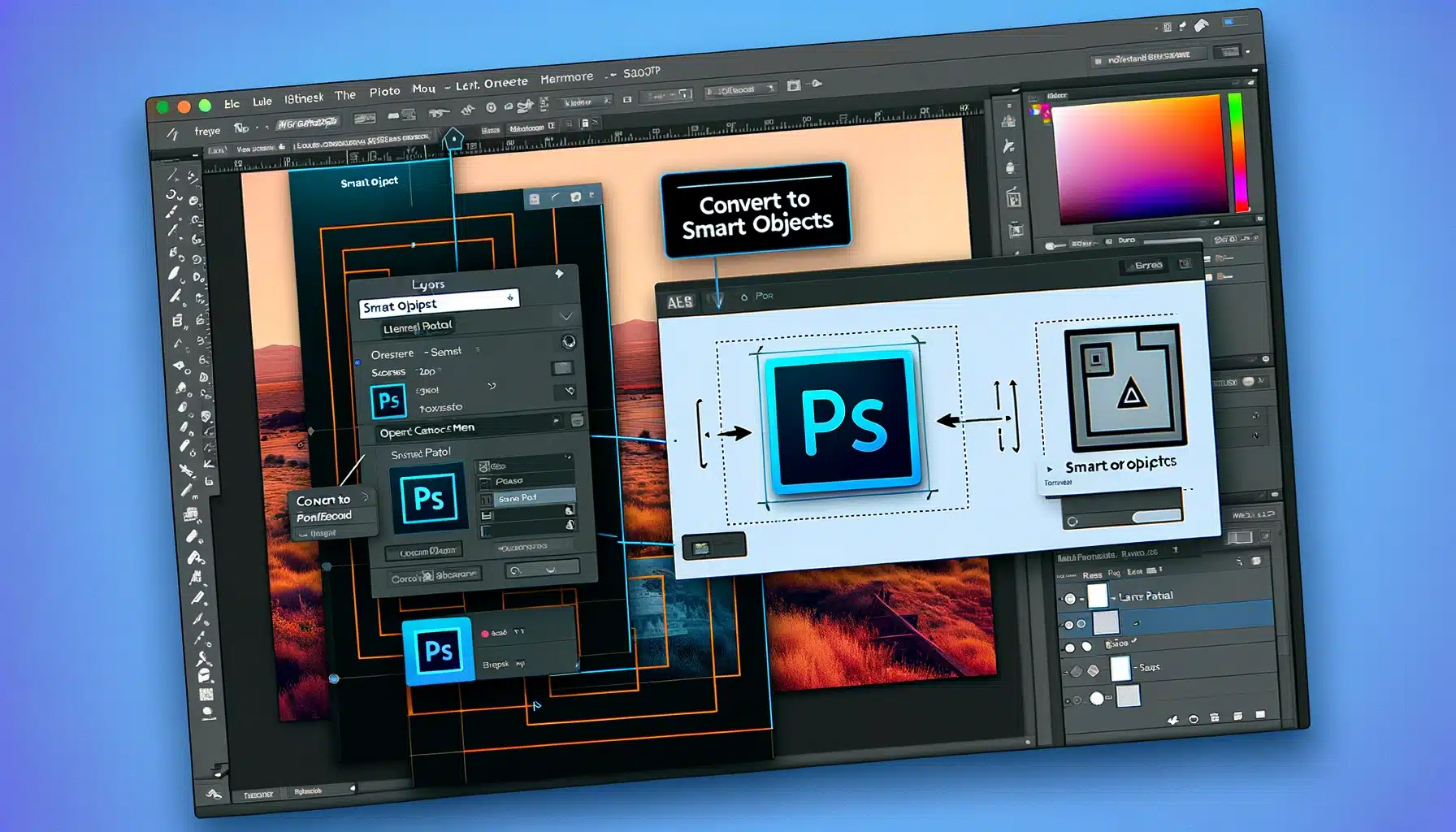
Task: Click the Ps layer thumbnail icon in Layers panel
Action: click(x=389, y=401)
